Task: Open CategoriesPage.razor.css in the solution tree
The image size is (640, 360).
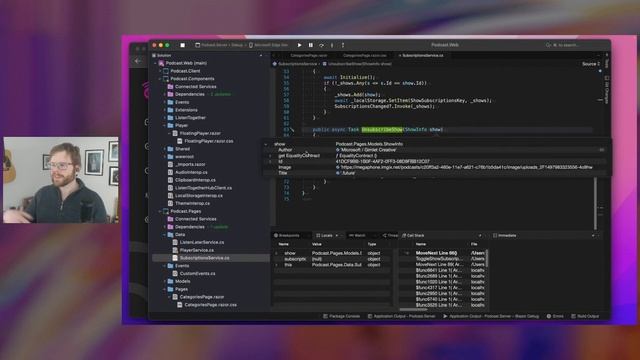Action: coord(210,305)
